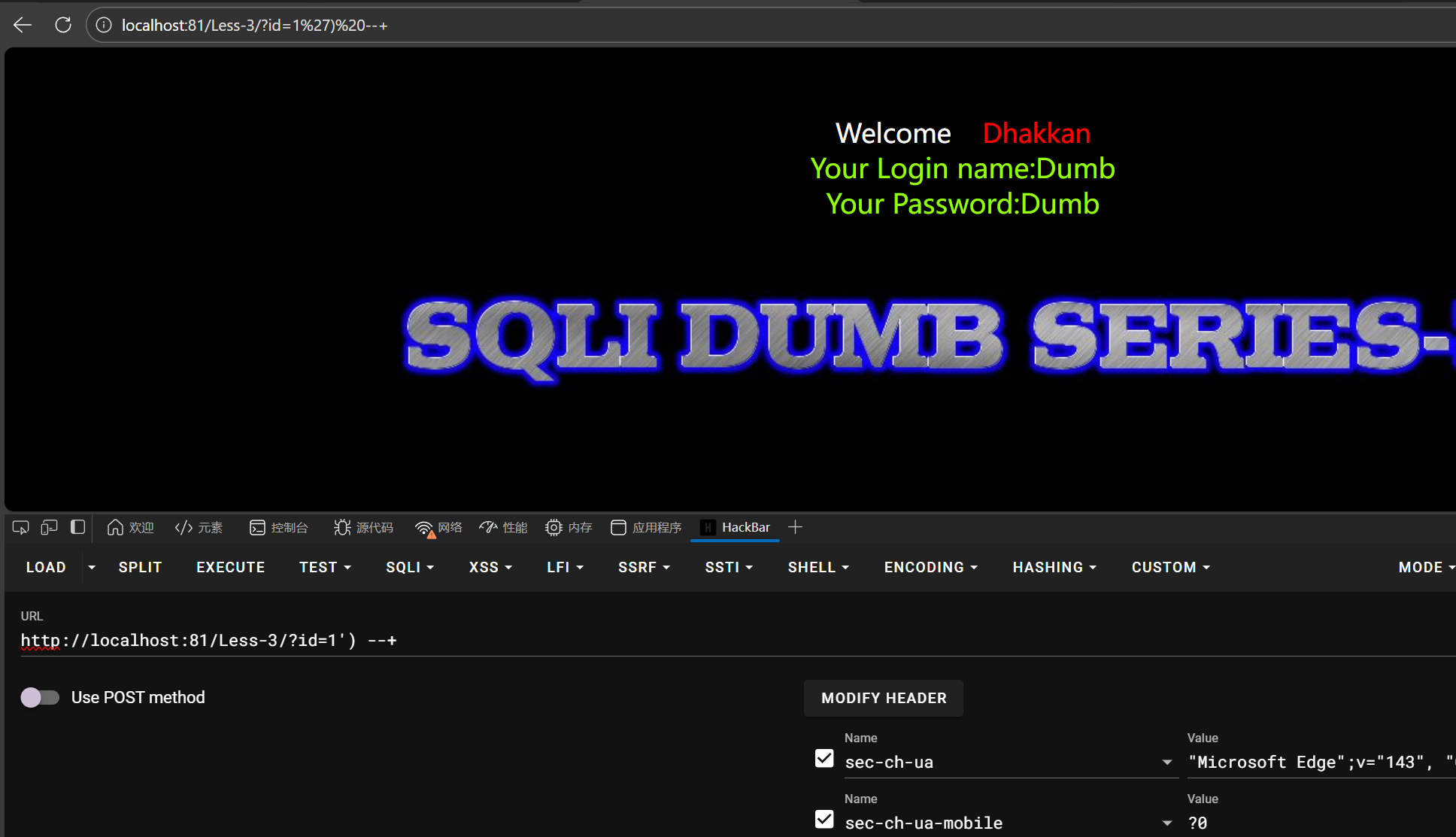Image resolution: width=1456 pixels, height=837 pixels.
Task: Click the browser back arrow
Action: click(x=23, y=25)
